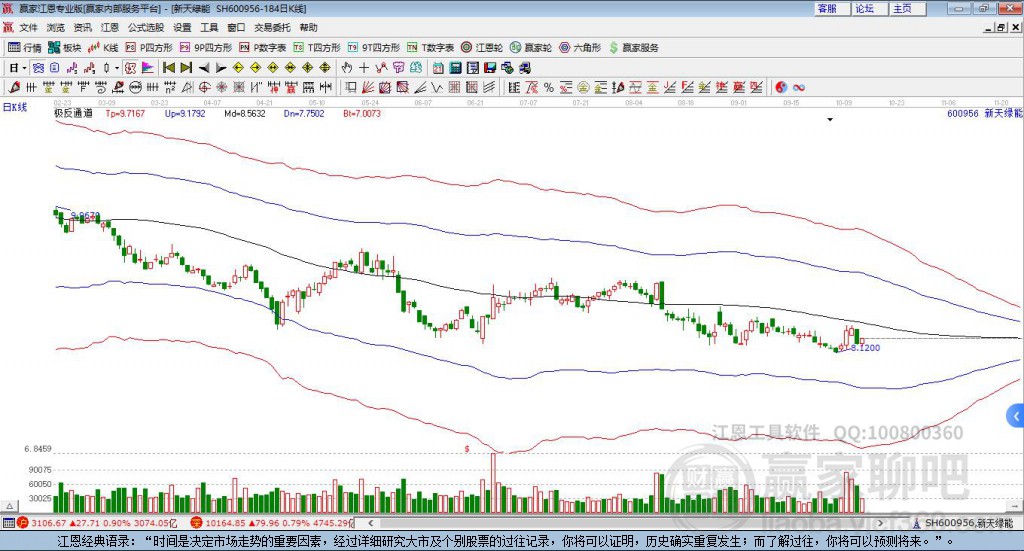Viewport: 1024px width, 551px height.
Task: Open the 工具 menu
Action: click(209, 27)
